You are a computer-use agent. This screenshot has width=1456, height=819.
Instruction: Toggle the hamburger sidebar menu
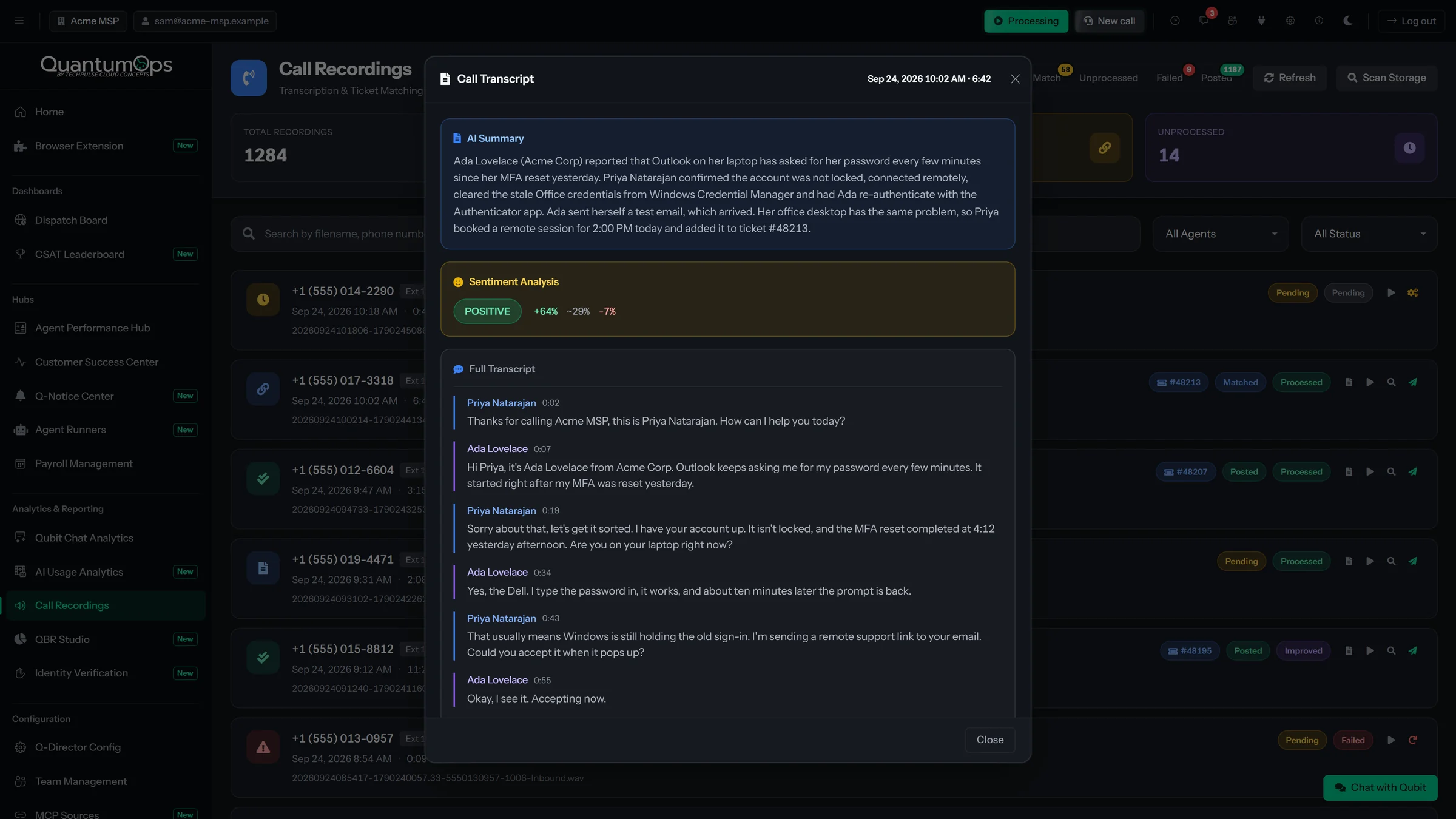19,21
